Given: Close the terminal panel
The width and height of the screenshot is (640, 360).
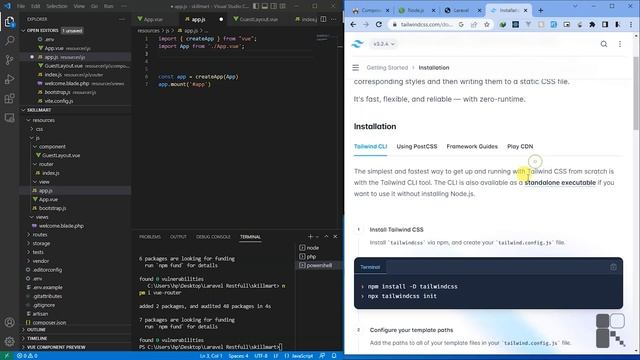Looking at the screenshot, I should click(335, 236).
